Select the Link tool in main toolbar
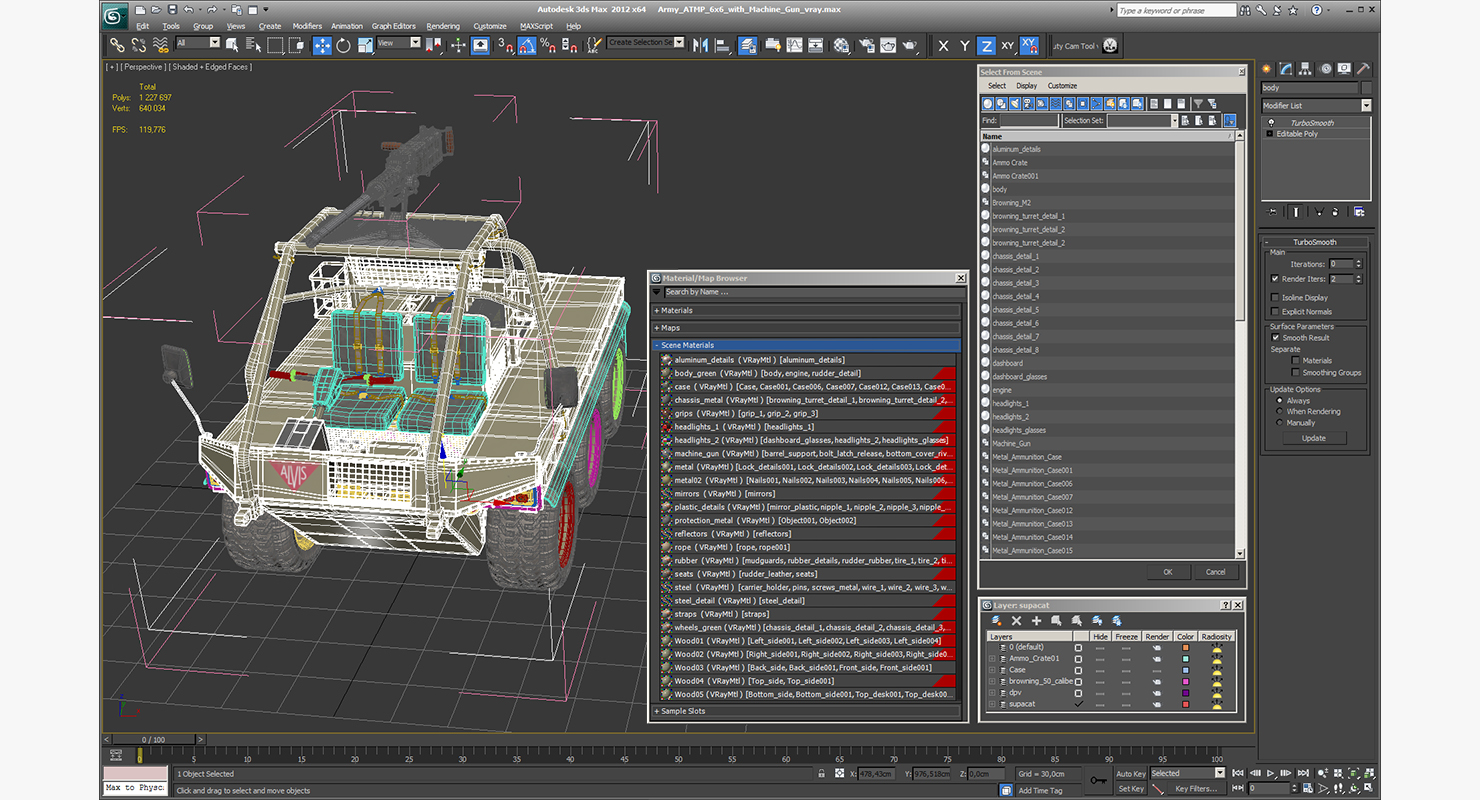Screen dimensions: 1480x800 pos(116,45)
